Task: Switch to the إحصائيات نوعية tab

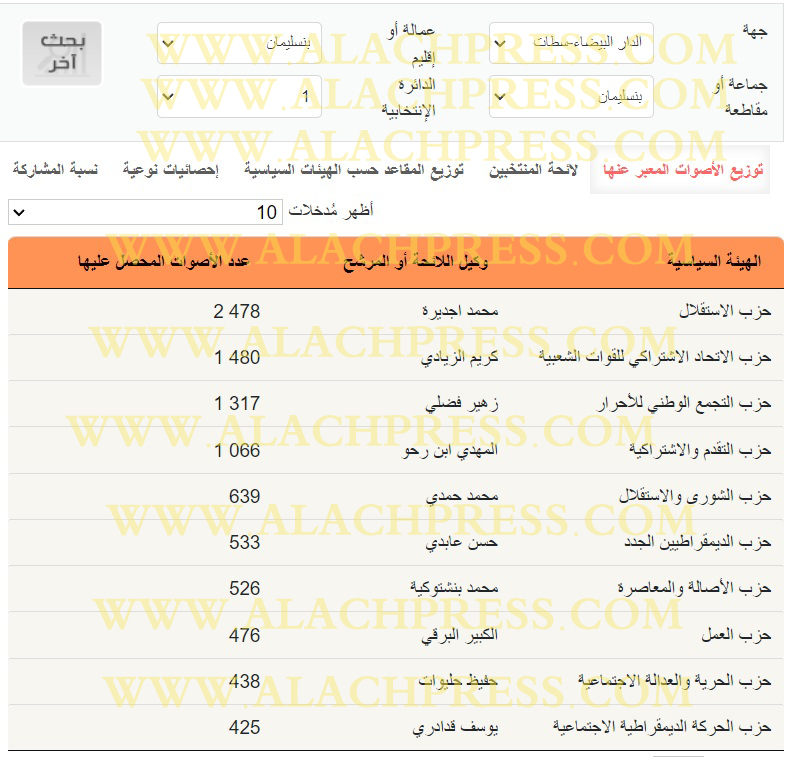Action: tap(171, 170)
